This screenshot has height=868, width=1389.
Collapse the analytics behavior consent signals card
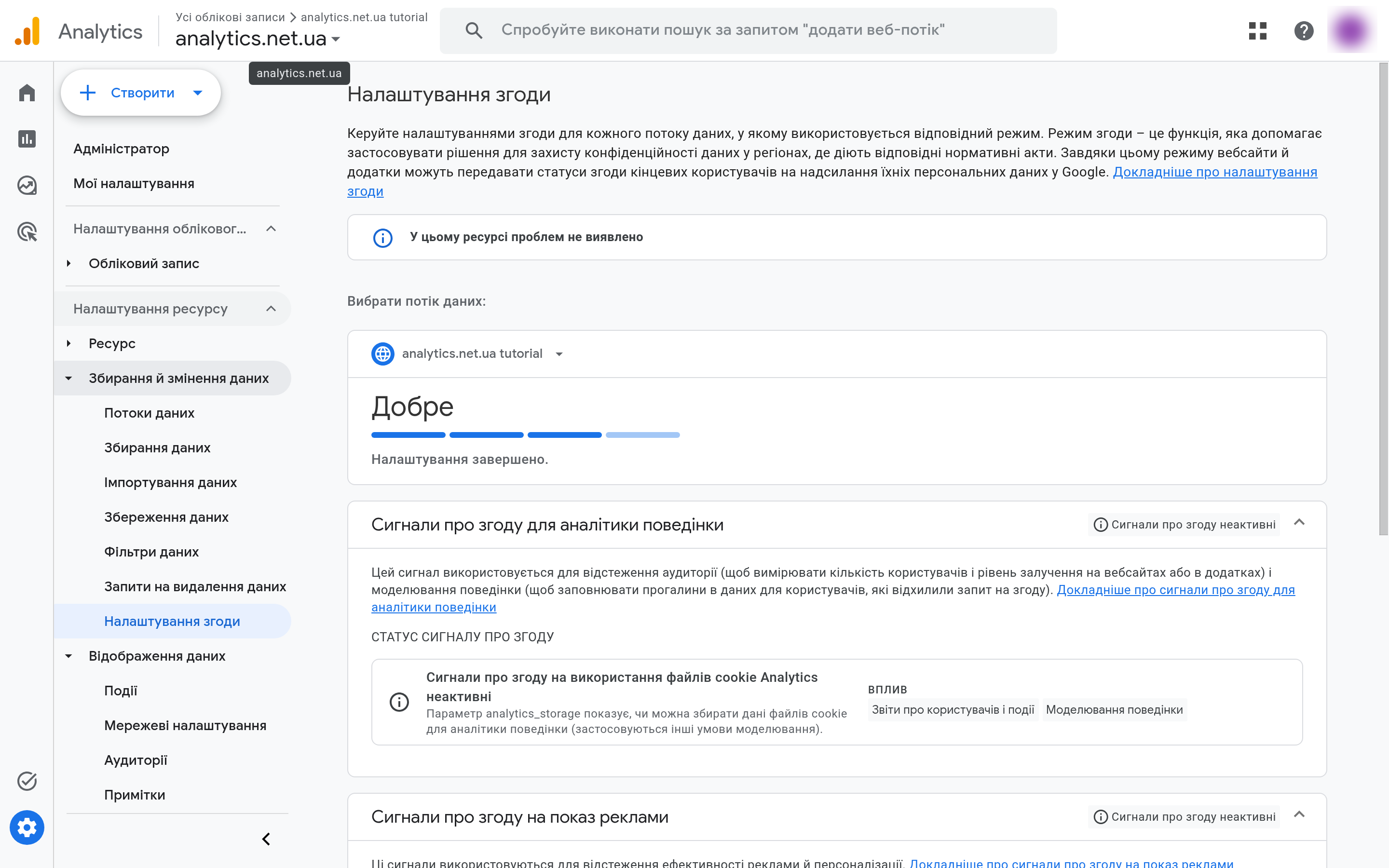point(1299,522)
